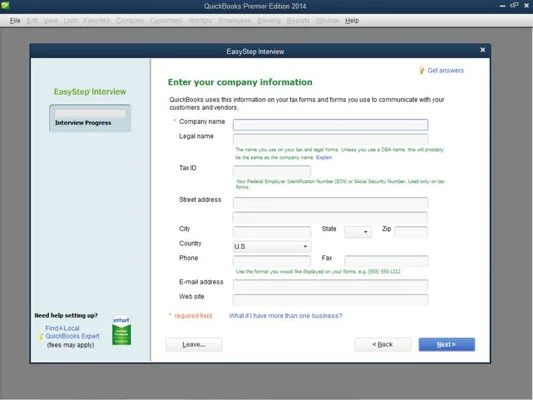Open the State dropdown

click(x=358, y=232)
